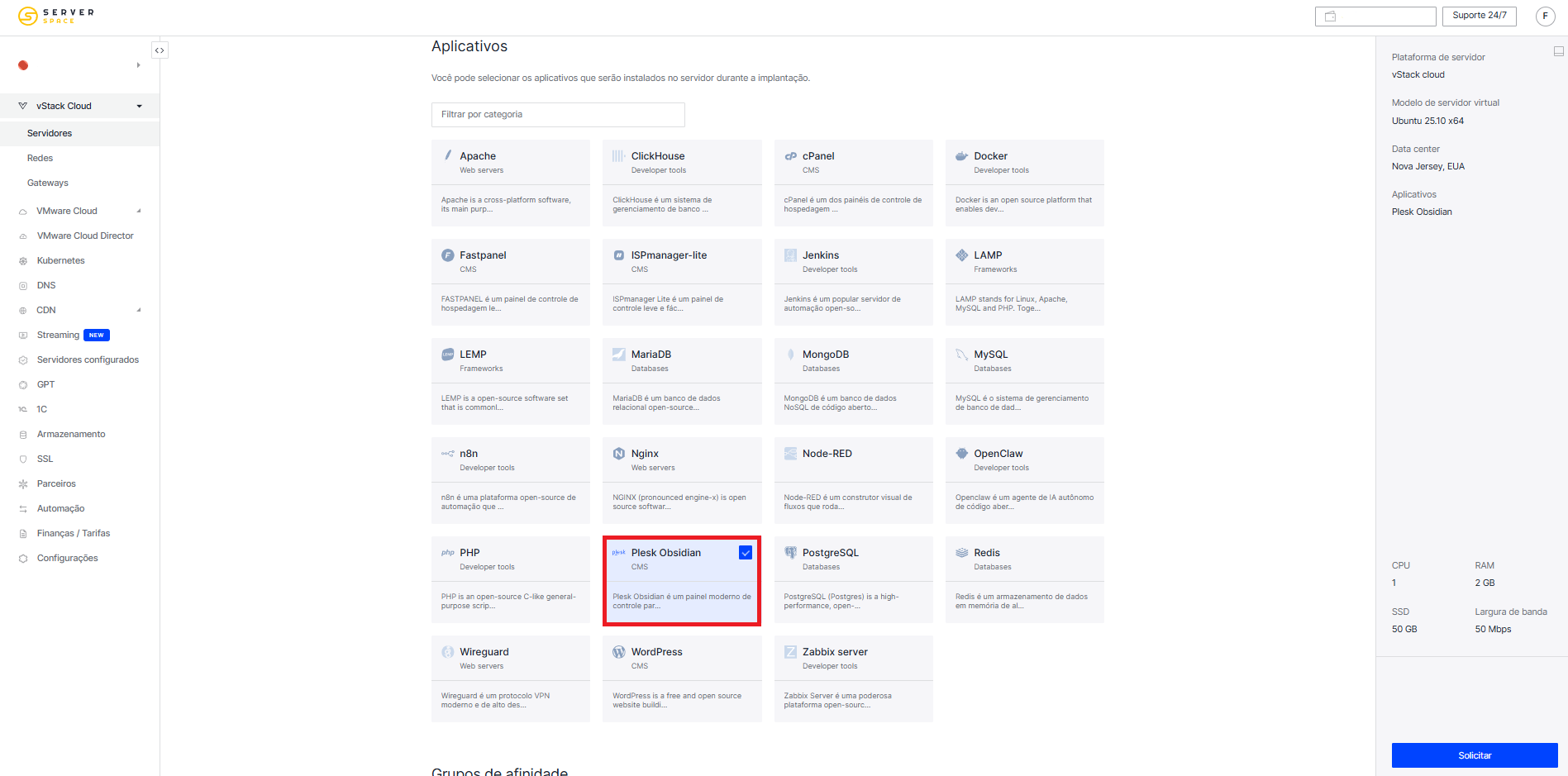This screenshot has width=1568, height=776.
Task: Click the n8n app icon
Action: tap(448, 454)
